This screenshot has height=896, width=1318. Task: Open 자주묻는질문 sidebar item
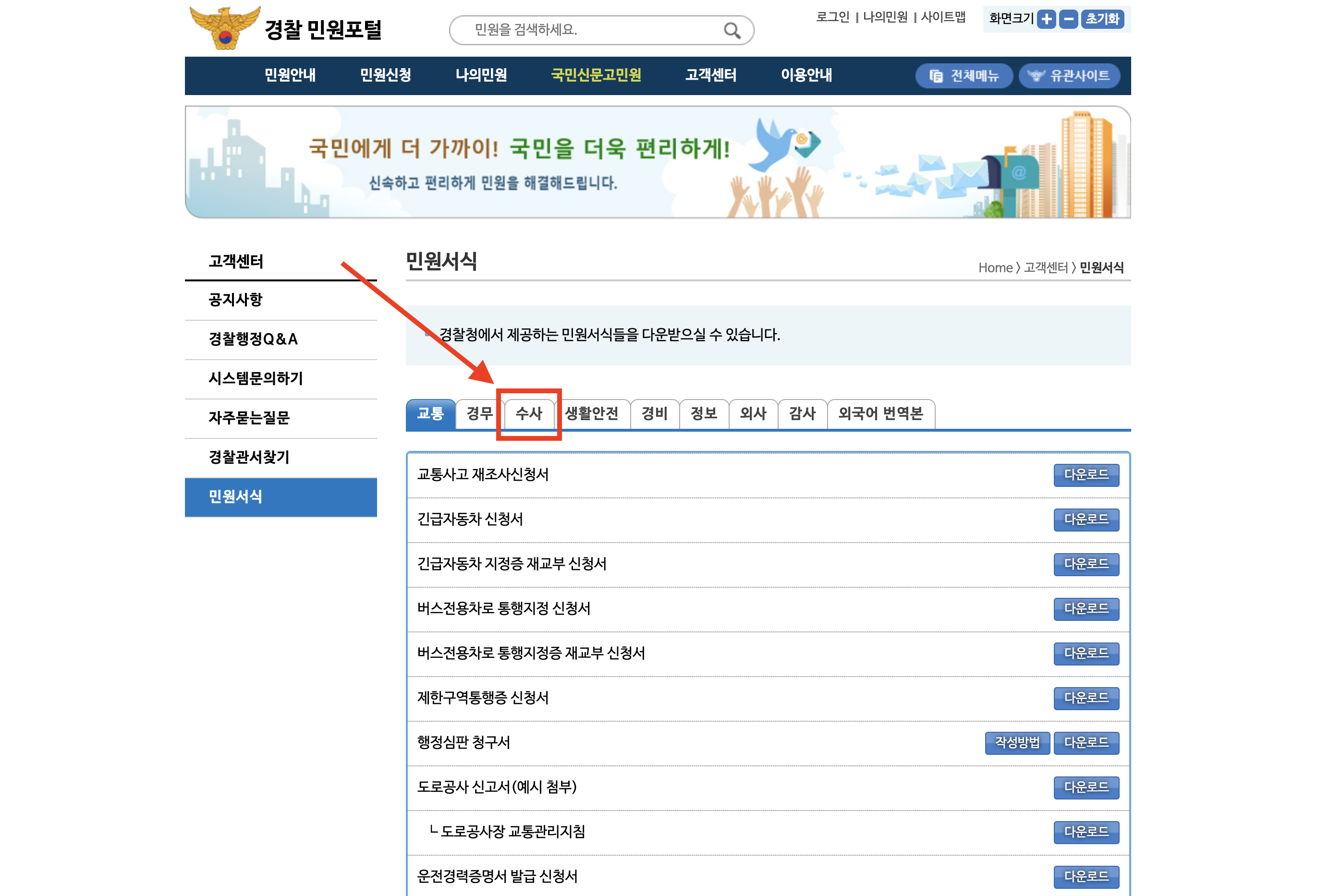pos(249,418)
